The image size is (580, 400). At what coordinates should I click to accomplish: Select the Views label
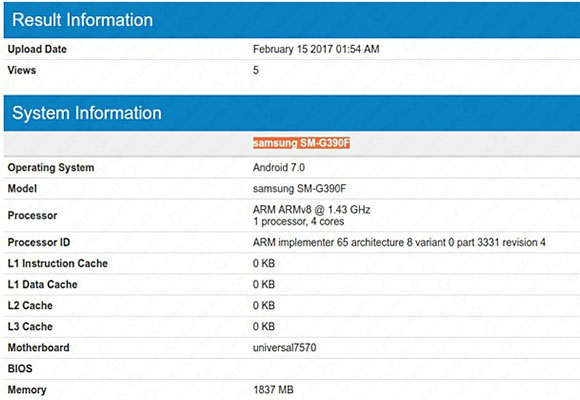pos(22,70)
